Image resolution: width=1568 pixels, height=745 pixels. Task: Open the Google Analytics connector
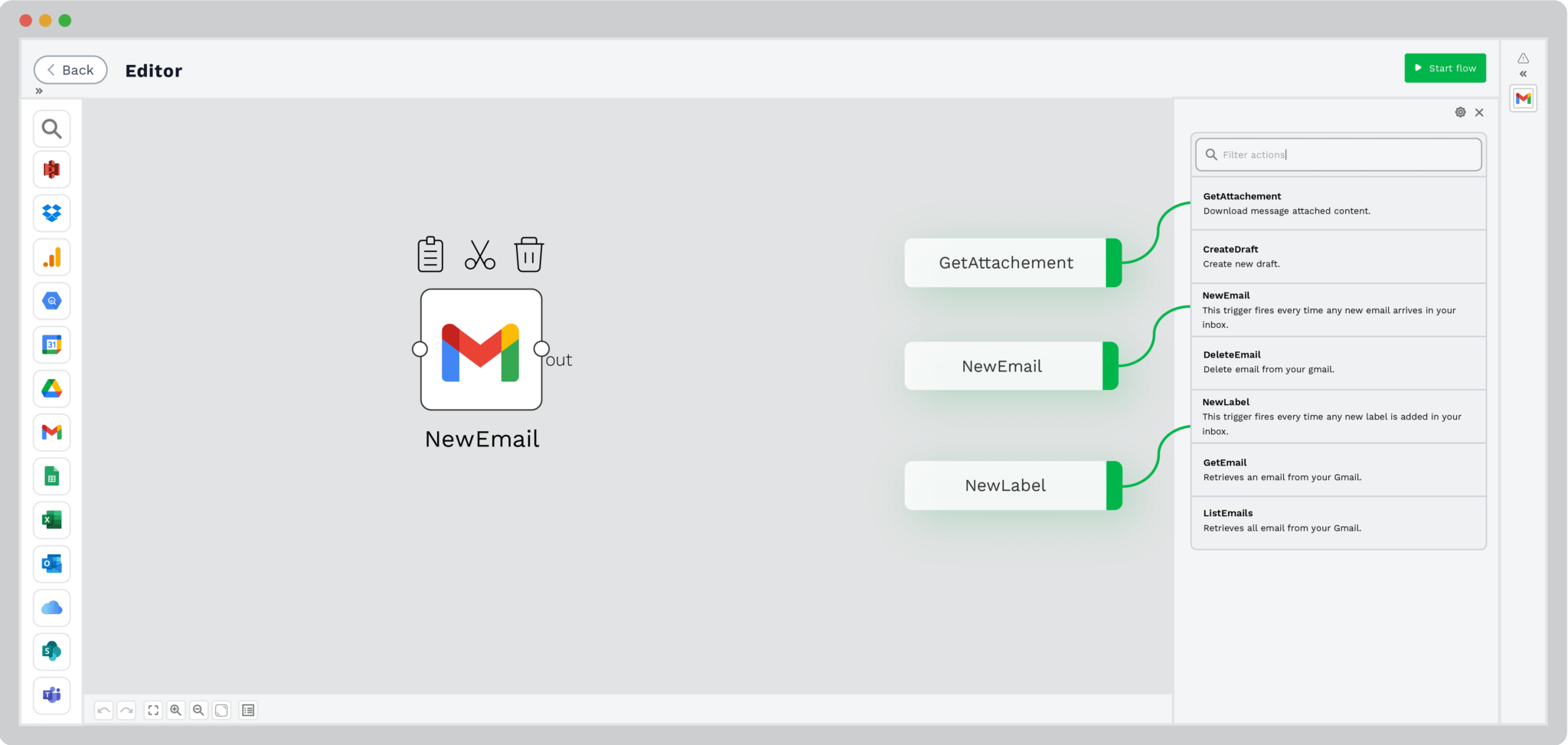pyautogui.click(x=51, y=257)
